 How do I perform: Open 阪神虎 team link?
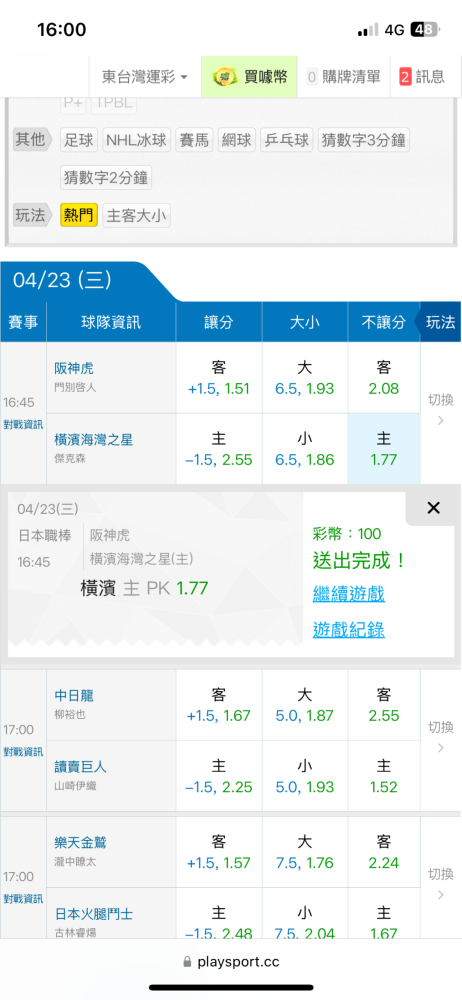click(74, 368)
